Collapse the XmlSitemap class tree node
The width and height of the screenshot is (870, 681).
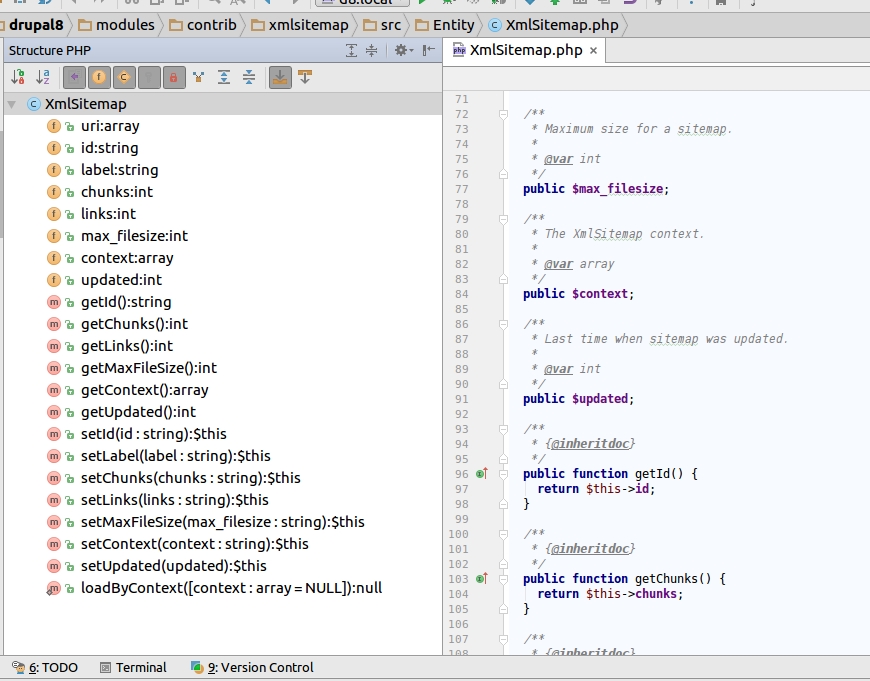[12, 104]
